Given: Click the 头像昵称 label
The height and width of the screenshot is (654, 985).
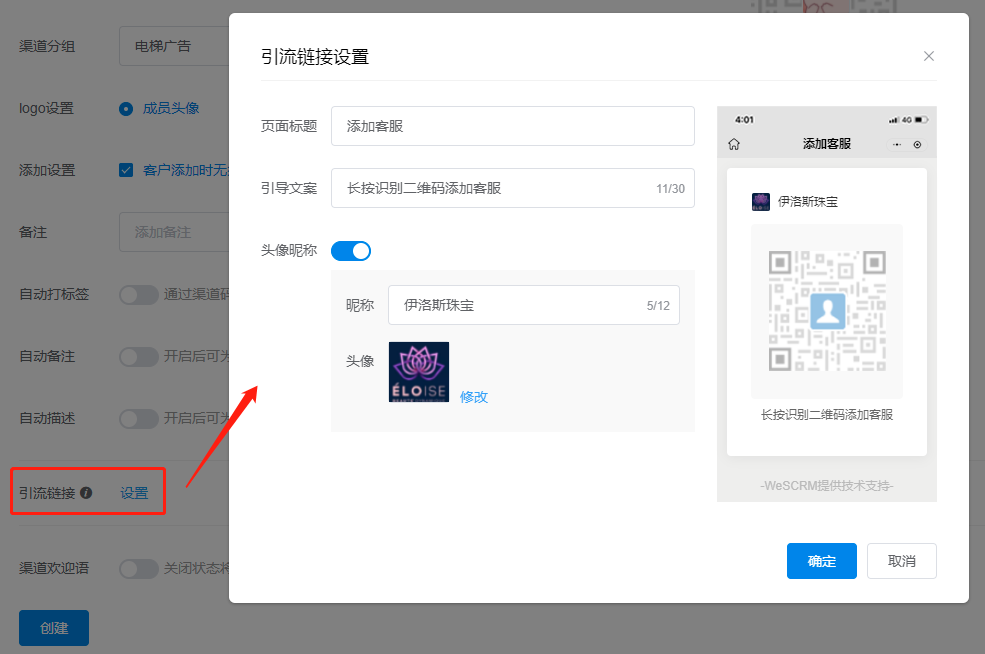Looking at the screenshot, I should click(x=289, y=250).
